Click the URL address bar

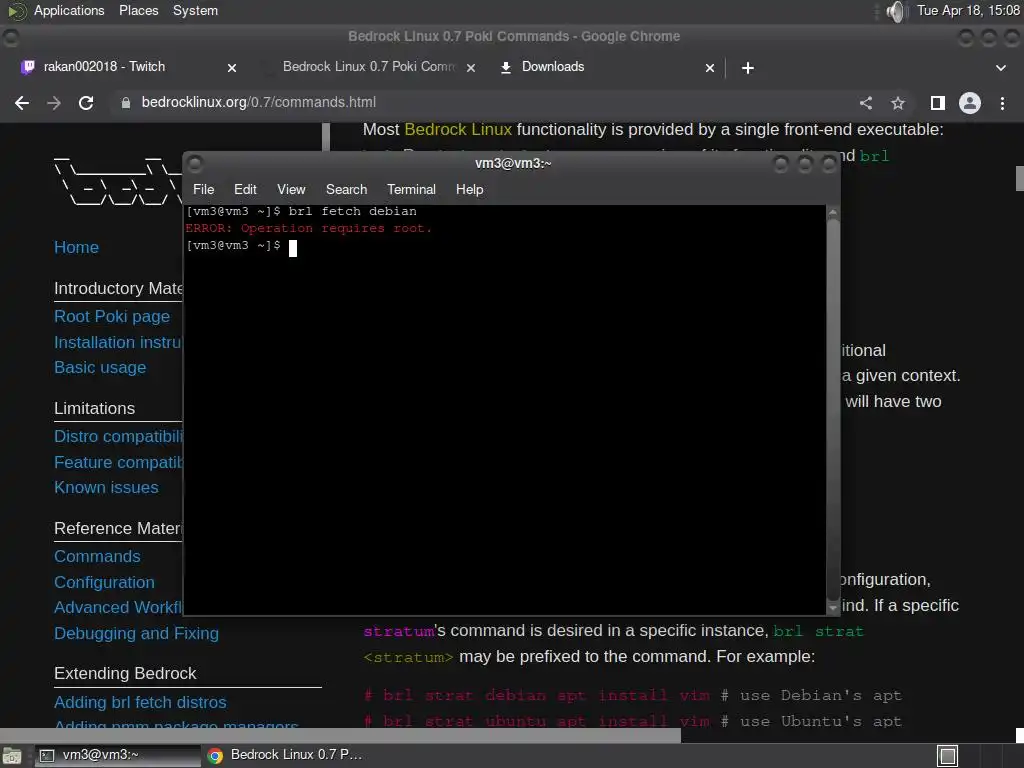[x=483, y=103]
